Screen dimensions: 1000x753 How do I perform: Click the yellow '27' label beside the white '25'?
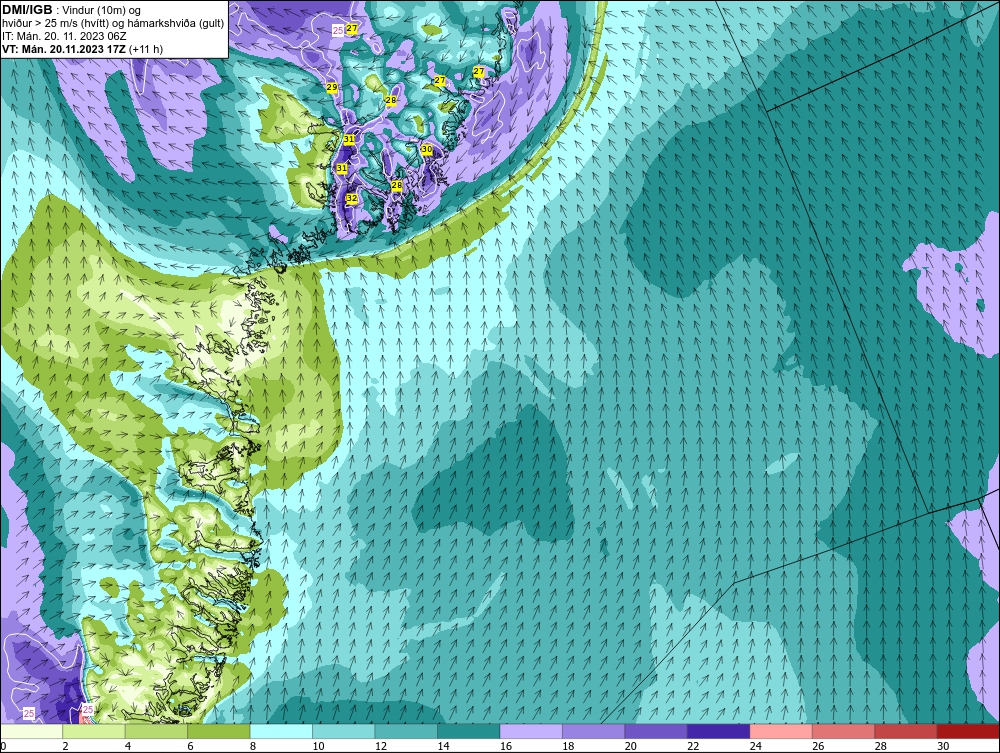(352, 29)
